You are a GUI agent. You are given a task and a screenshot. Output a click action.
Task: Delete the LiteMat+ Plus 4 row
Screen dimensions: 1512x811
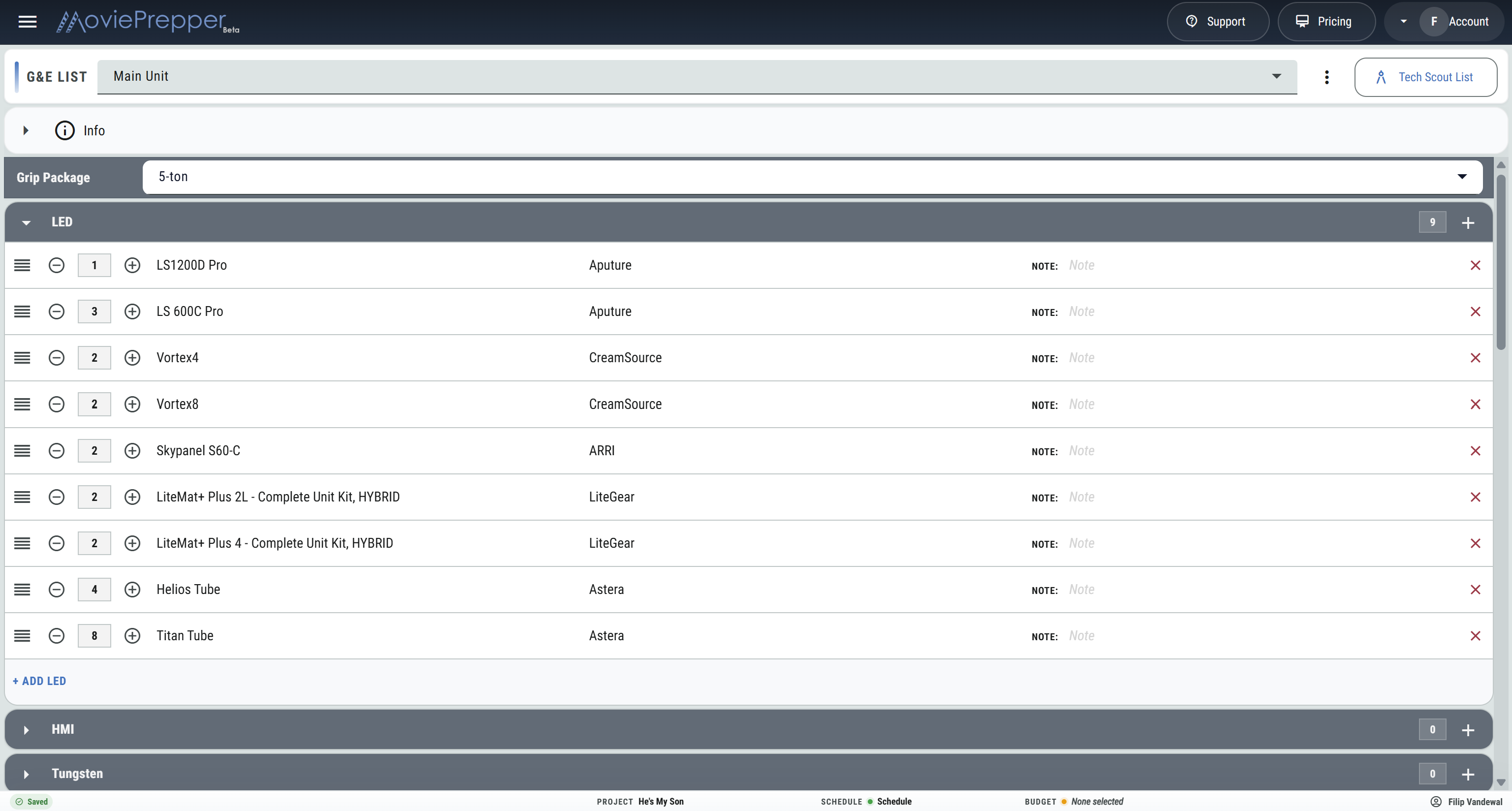[1475, 543]
